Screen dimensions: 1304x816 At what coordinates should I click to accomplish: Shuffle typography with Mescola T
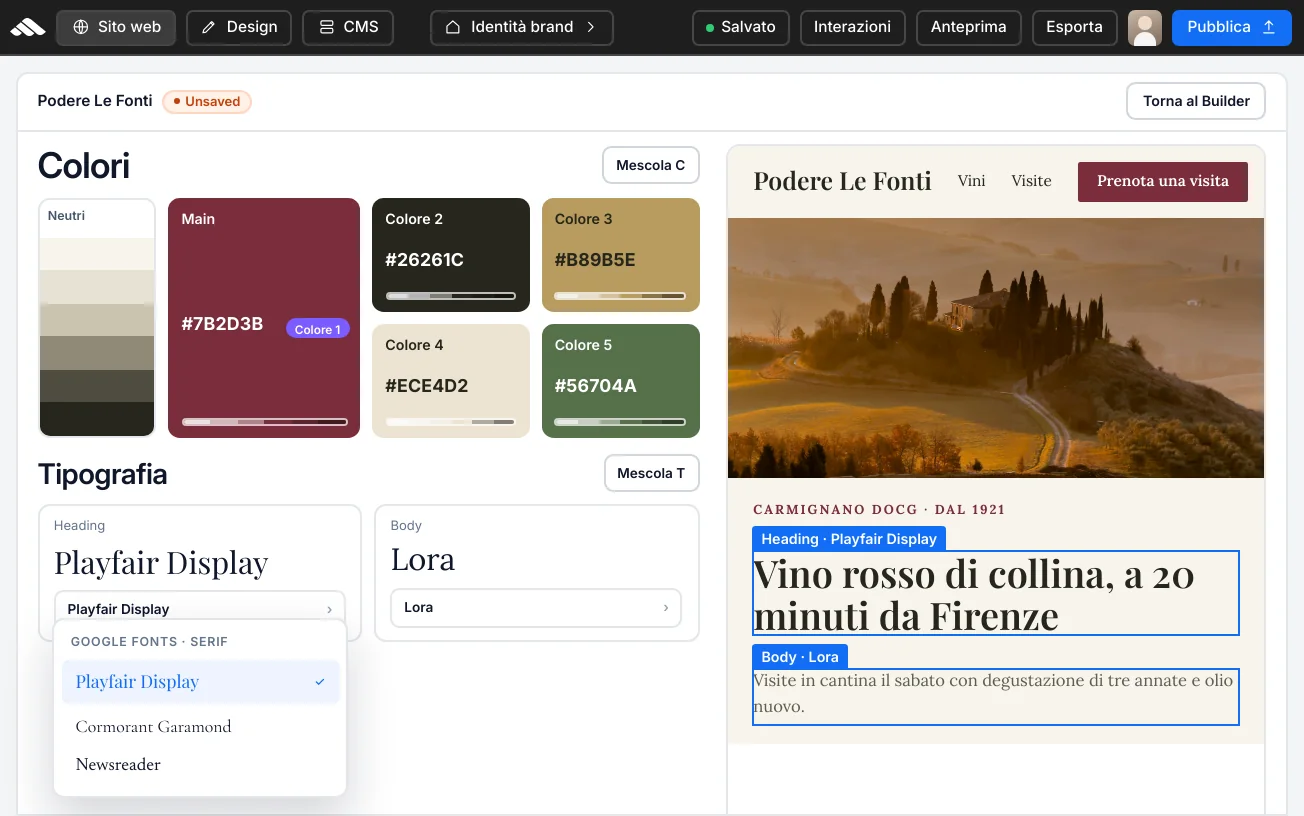coord(651,473)
